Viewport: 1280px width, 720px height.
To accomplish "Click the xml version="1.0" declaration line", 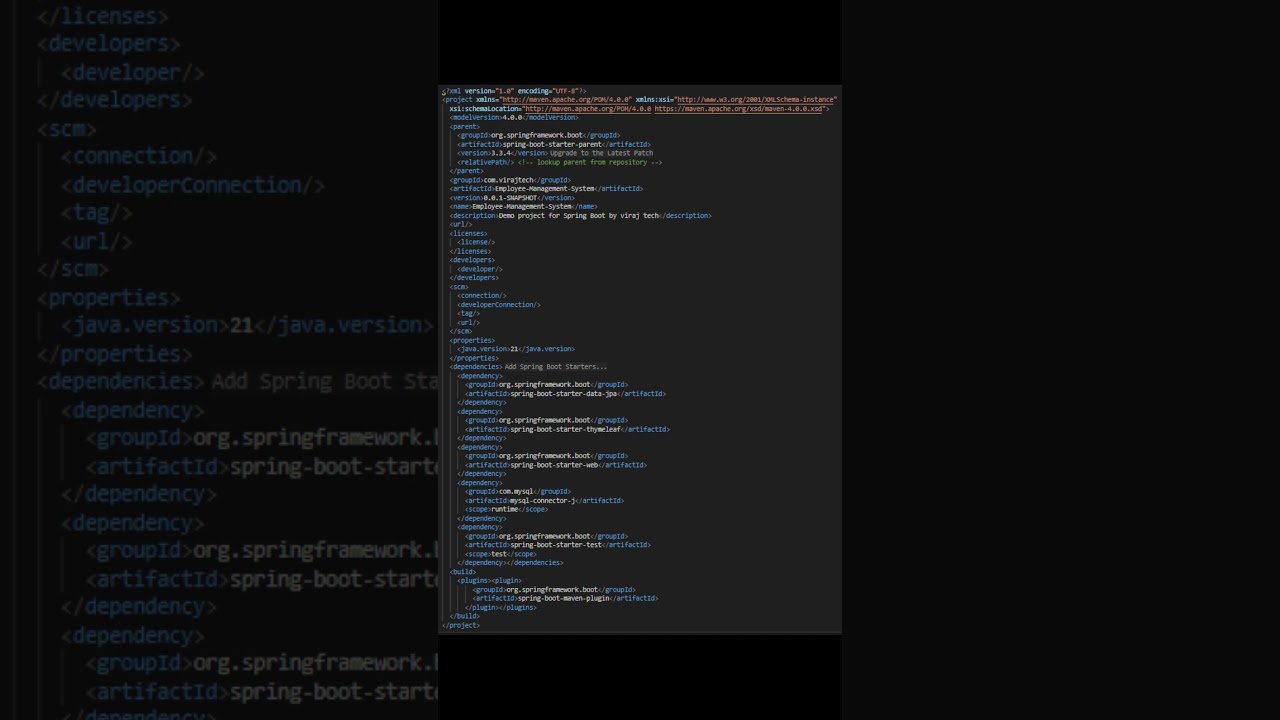I will point(515,91).
